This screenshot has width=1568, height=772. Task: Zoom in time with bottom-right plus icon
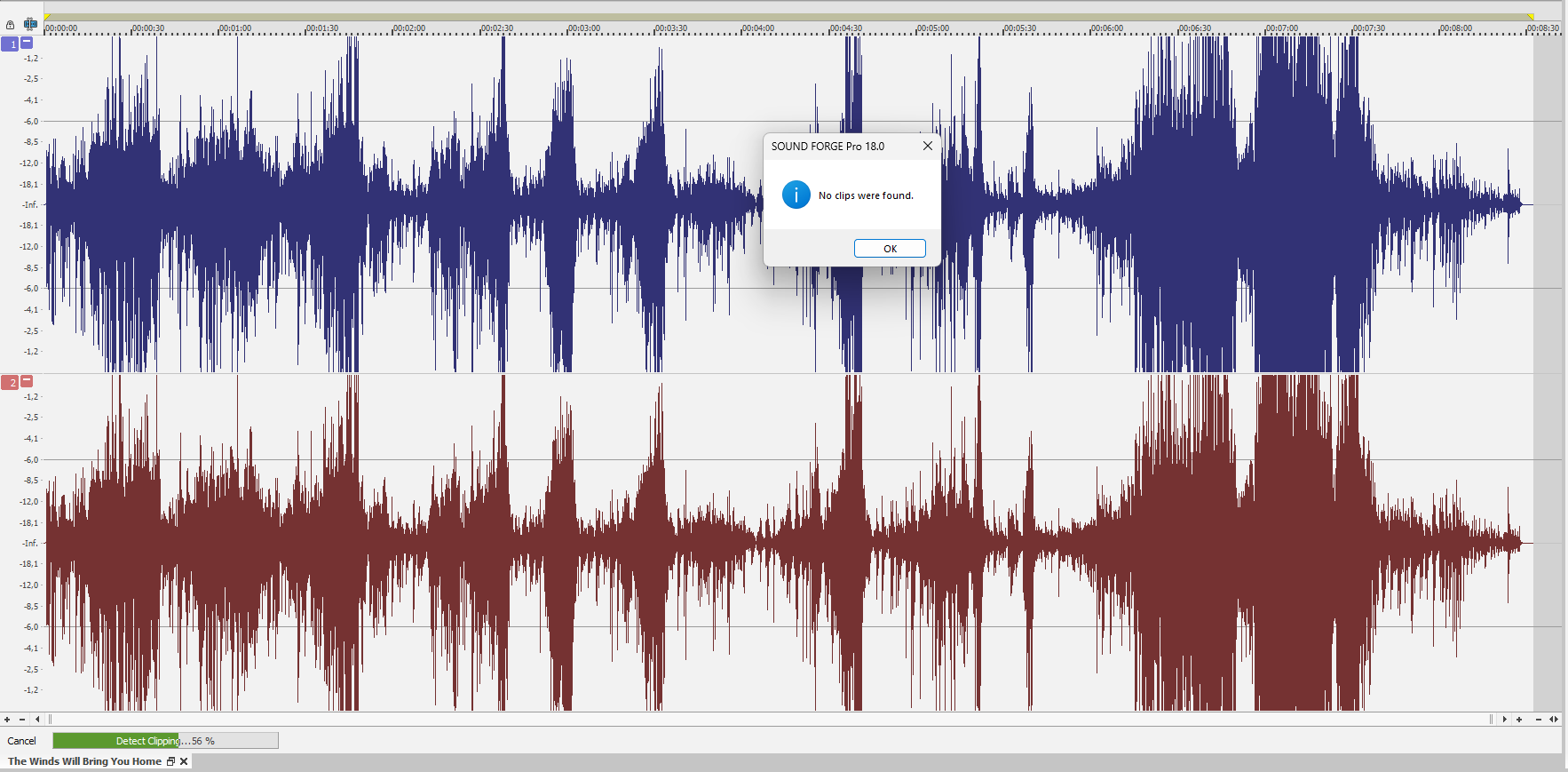pyautogui.click(x=1519, y=720)
